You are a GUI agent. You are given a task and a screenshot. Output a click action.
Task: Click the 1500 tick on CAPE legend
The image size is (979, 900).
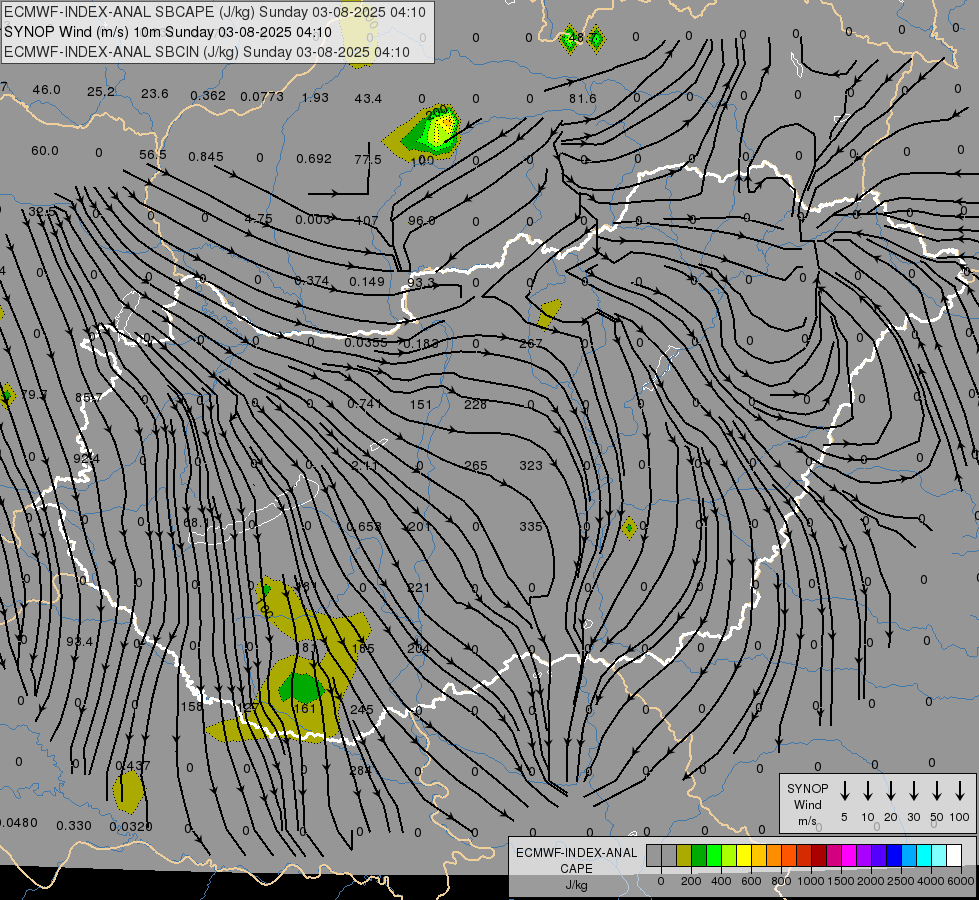click(840, 881)
